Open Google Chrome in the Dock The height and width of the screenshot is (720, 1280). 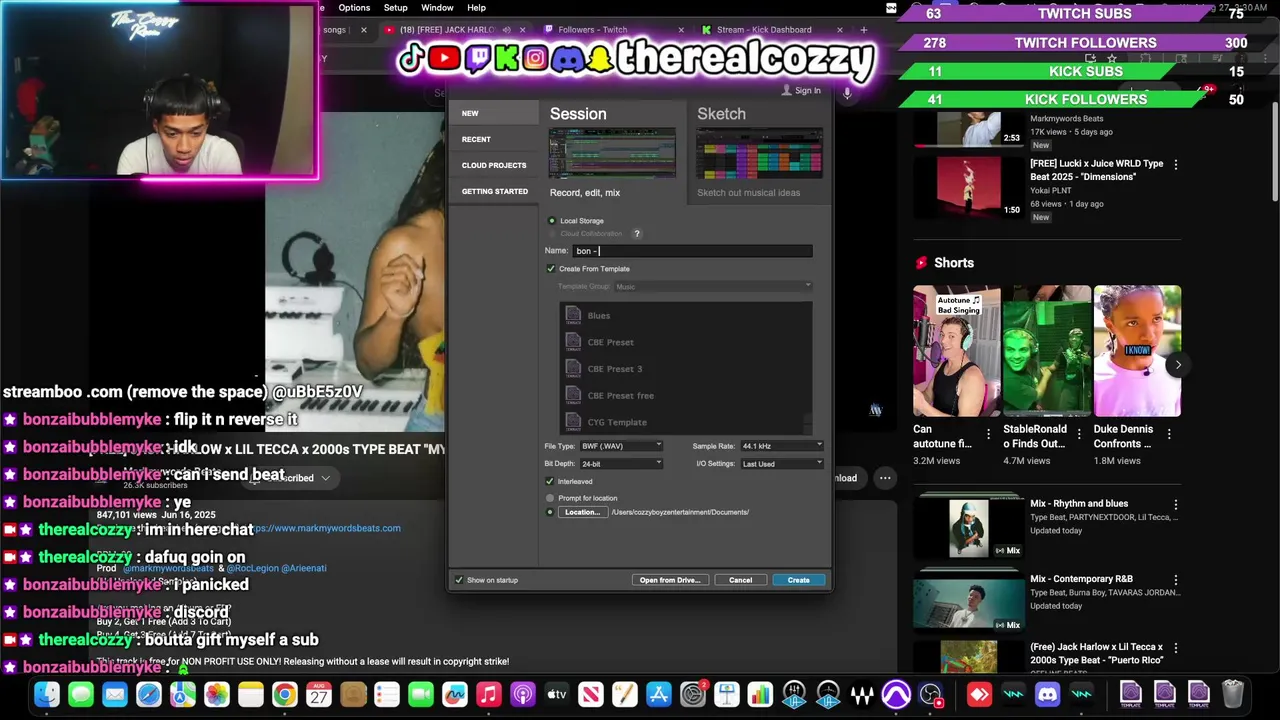tap(285, 694)
